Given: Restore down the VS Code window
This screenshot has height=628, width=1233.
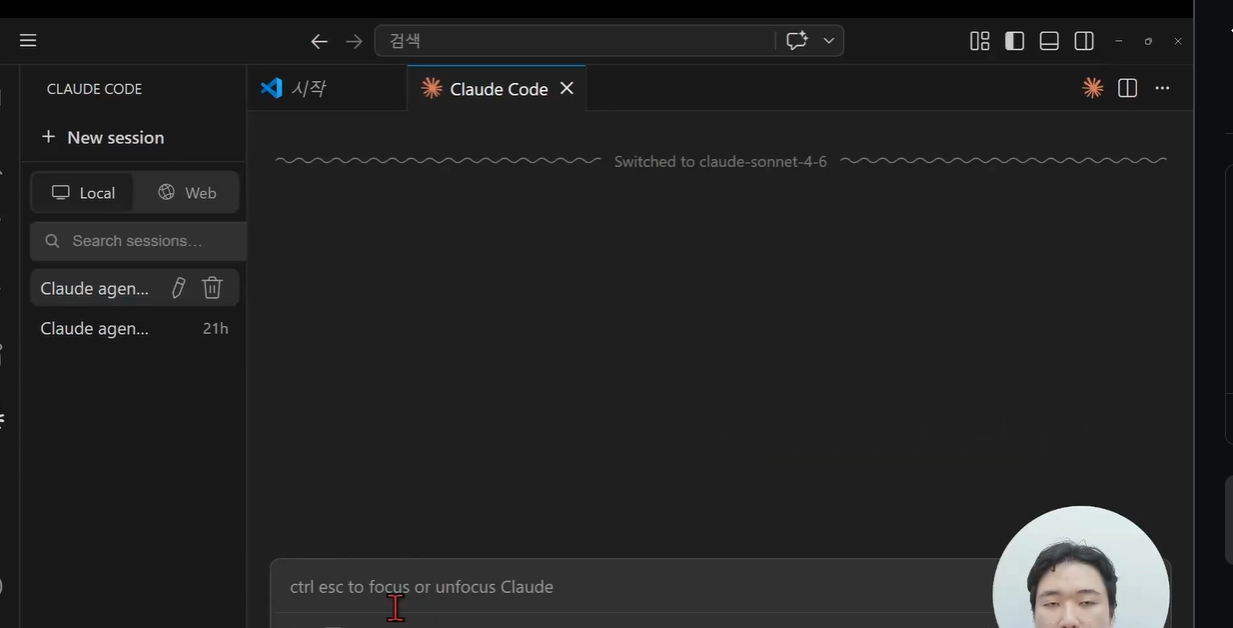Looking at the screenshot, I should [x=1148, y=41].
